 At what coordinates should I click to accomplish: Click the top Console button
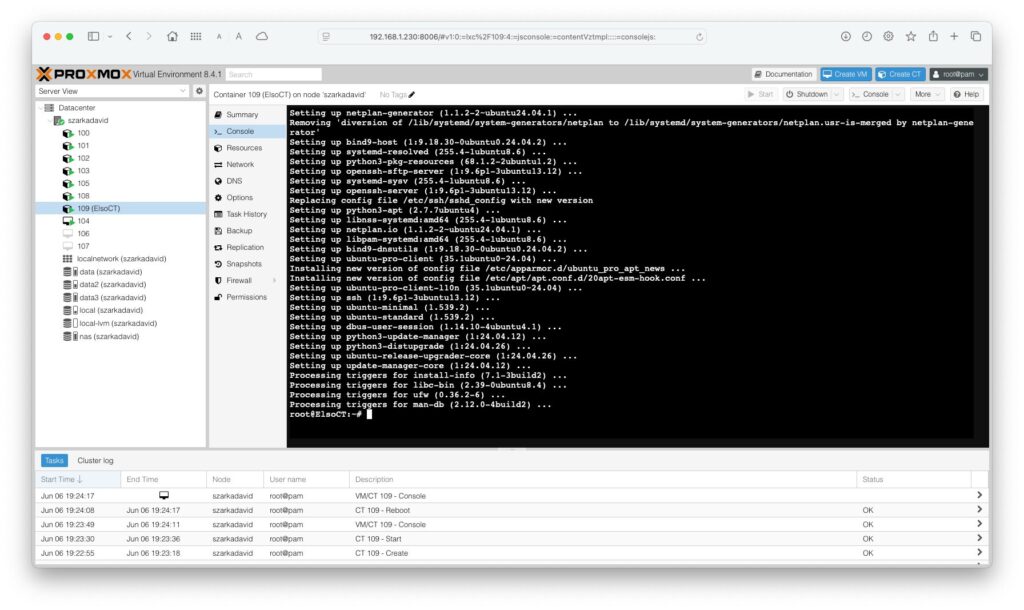pyautogui.click(x=871, y=94)
